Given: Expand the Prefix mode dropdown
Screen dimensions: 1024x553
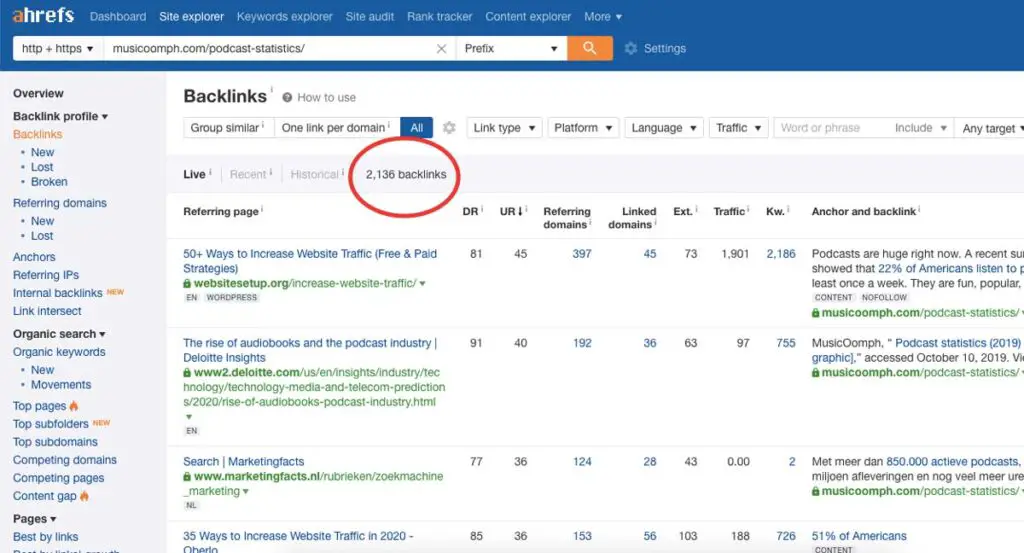Looking at the screenshot, I should pos(511,48).
